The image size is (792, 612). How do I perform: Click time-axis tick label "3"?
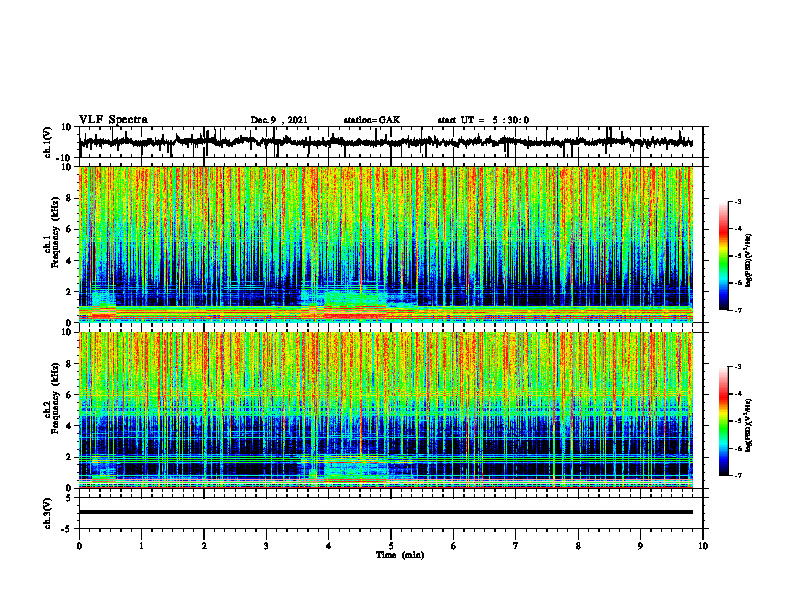[x=266, y=546]
